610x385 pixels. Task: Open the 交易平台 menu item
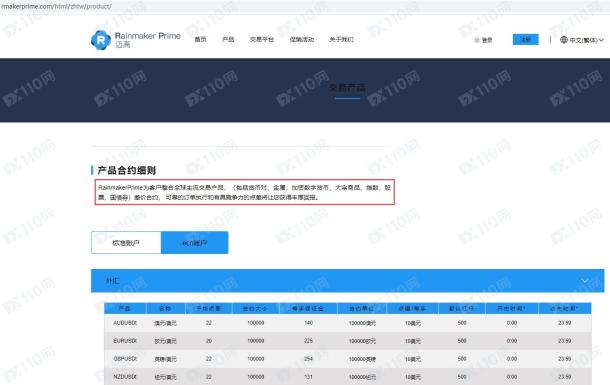[x=261, y=39]
